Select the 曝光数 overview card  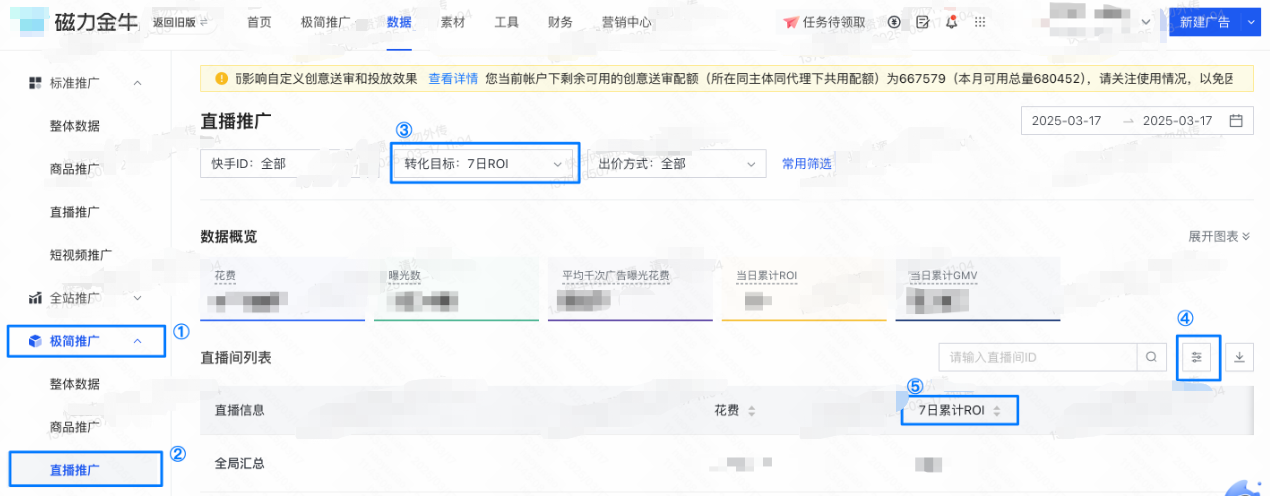[x=456, y=290]
